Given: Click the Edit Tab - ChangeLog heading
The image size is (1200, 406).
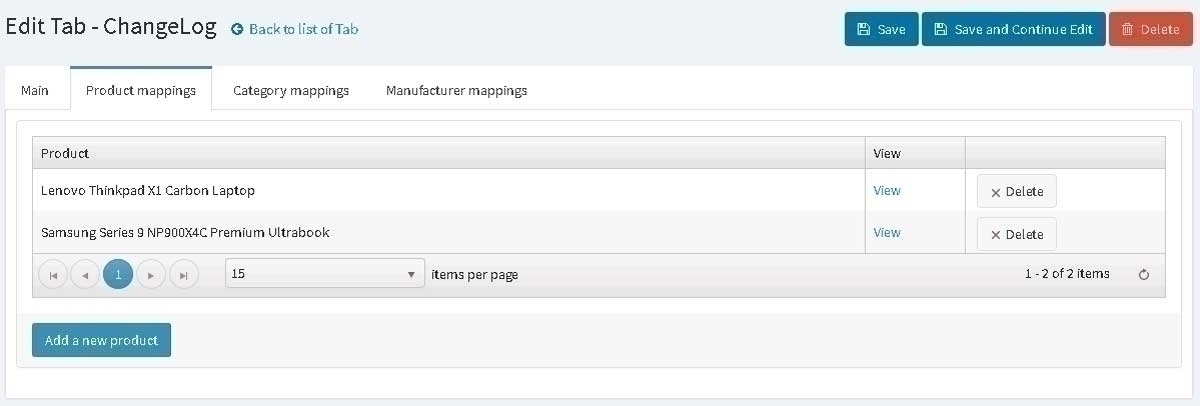Looking at the screenshot, I should pos(111,27).
